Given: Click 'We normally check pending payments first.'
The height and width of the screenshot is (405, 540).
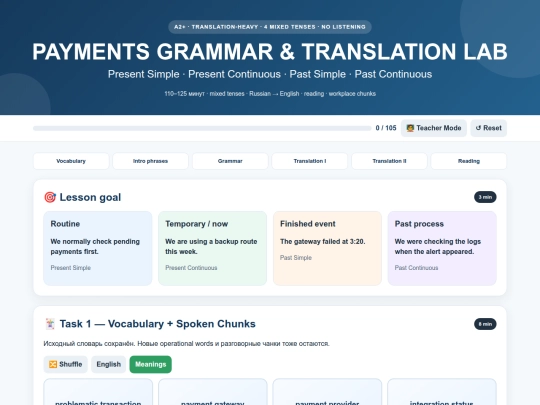Looking at the screenshot, I should point(95,247).
